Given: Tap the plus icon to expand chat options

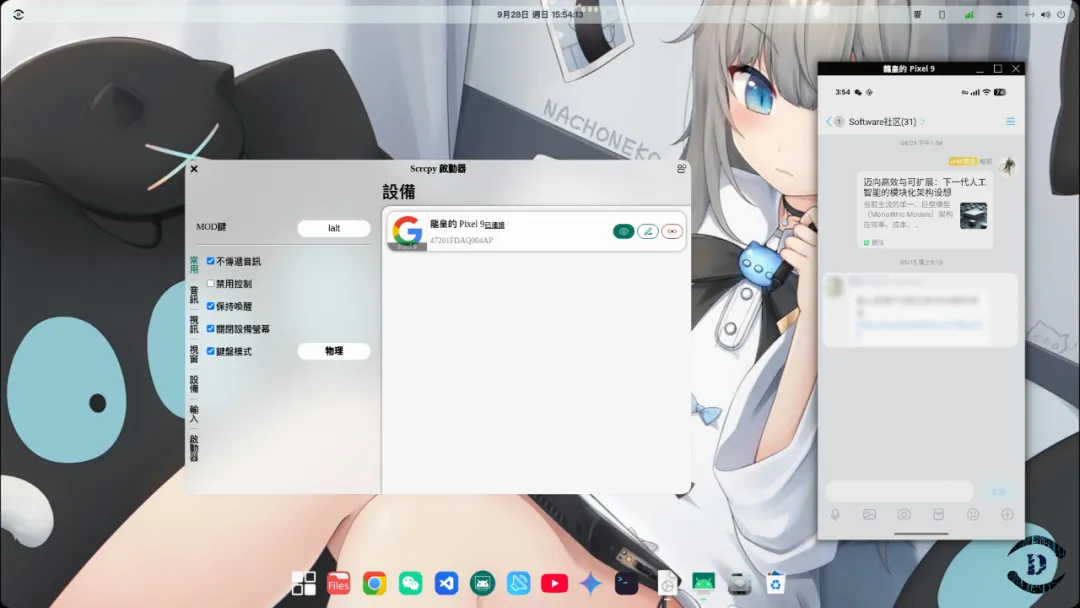Looking at the screenshot, I should point(1007,514).
